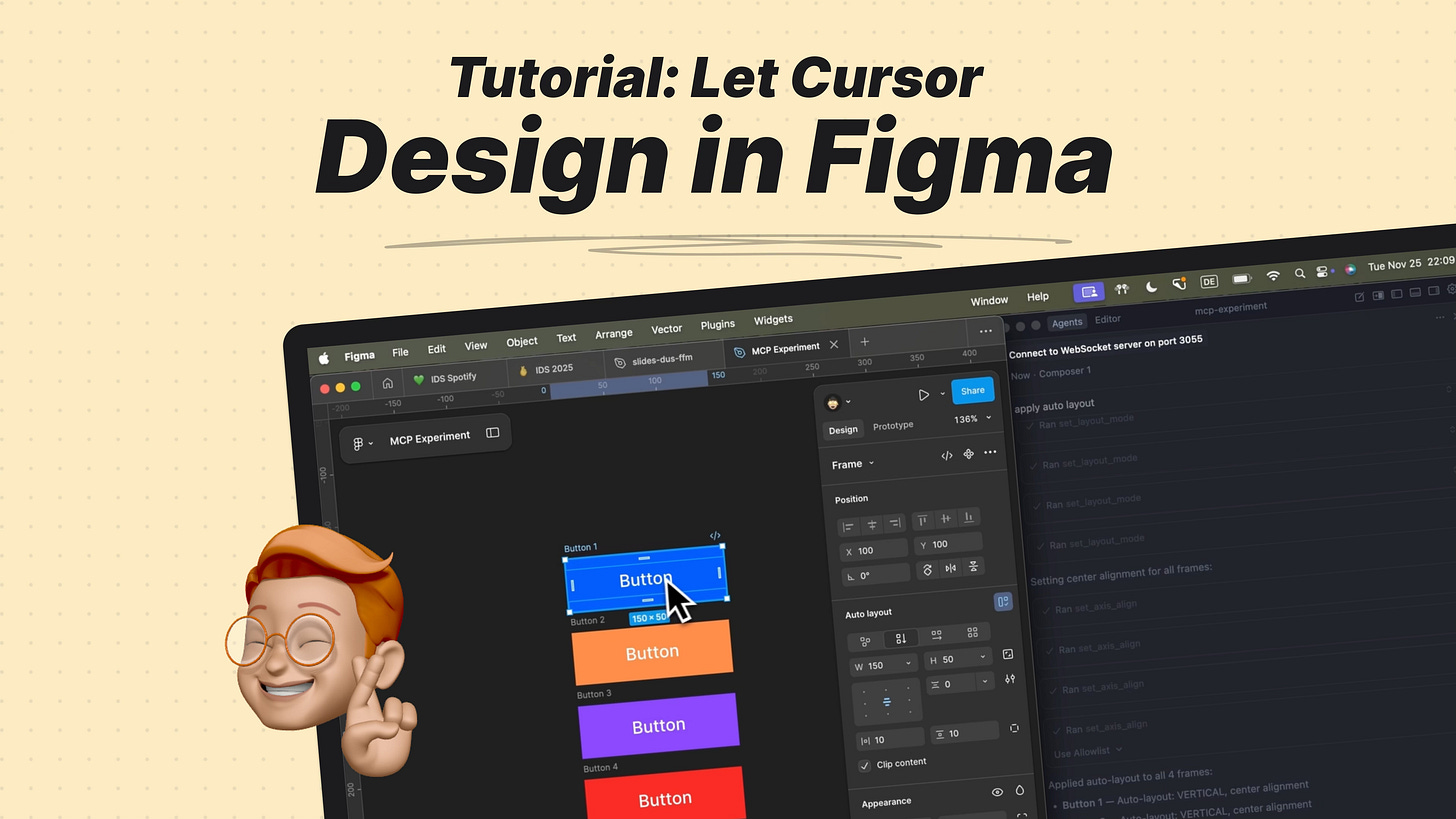Viewport: 1456px width, 819px height.
Task: Open the File menu
Action: point(400,352)
